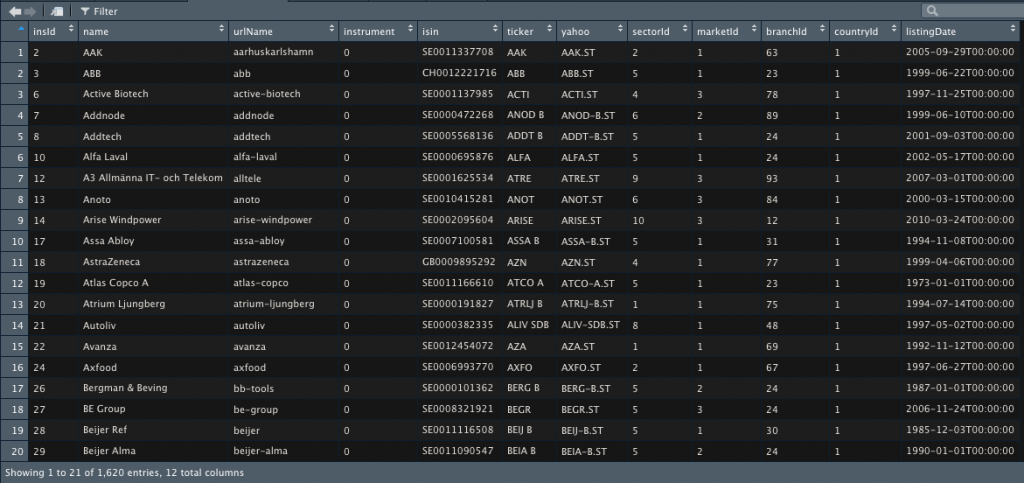Click A3 Allmänna IT- och Telekom cell
The width and height of the screenshot is (1024, 483).
coord(153,178)
